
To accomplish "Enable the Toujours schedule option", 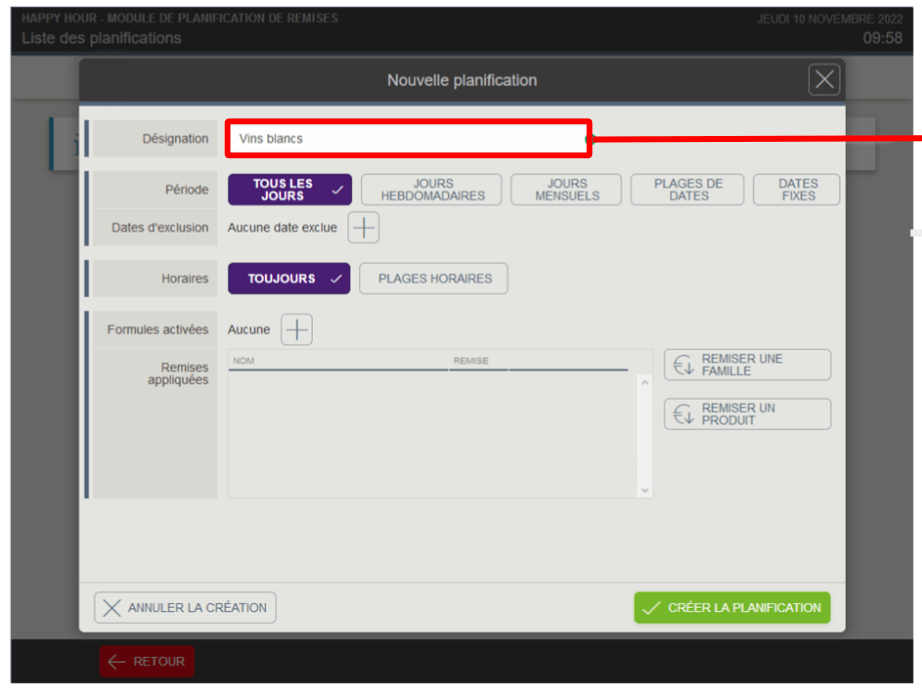I will (x=289, y=279).
